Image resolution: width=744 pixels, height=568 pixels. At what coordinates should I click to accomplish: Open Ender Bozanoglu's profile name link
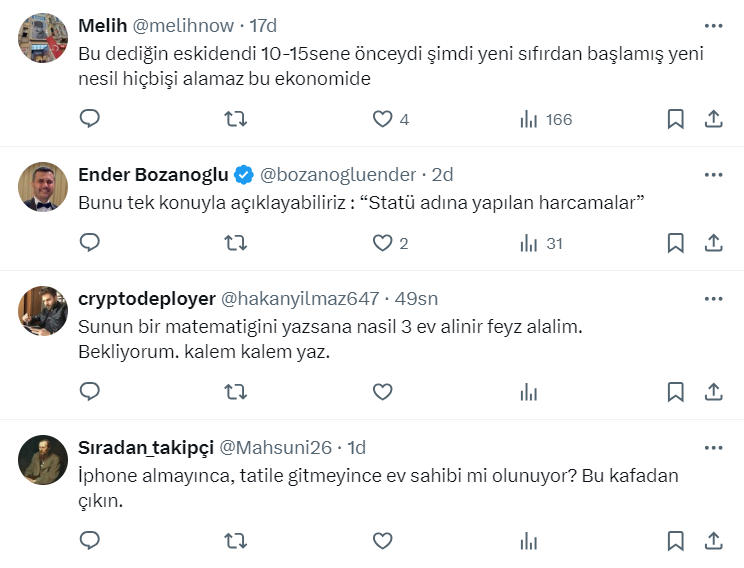pyautogui.click(x=153, y=175)
